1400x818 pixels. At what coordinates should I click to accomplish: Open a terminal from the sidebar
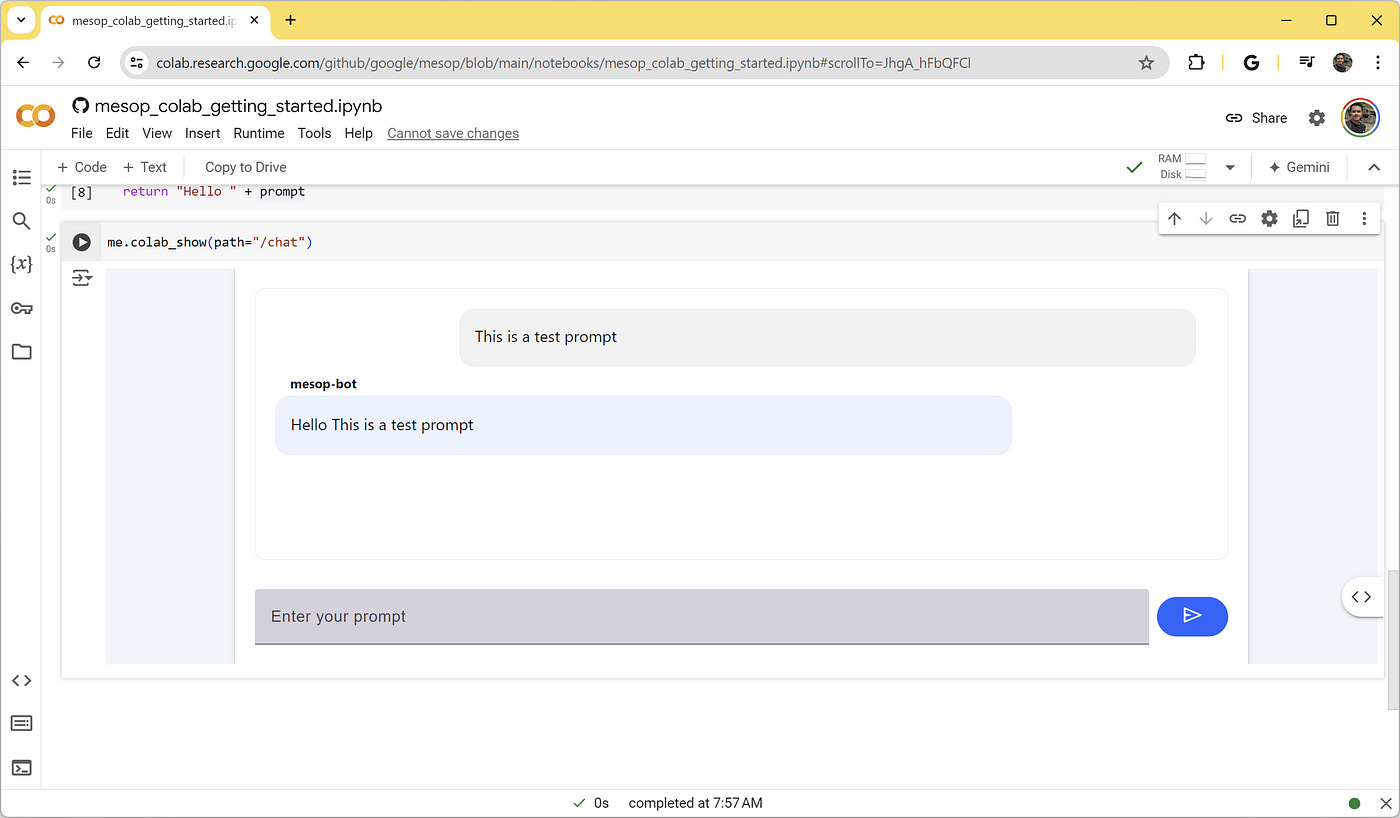21,767
